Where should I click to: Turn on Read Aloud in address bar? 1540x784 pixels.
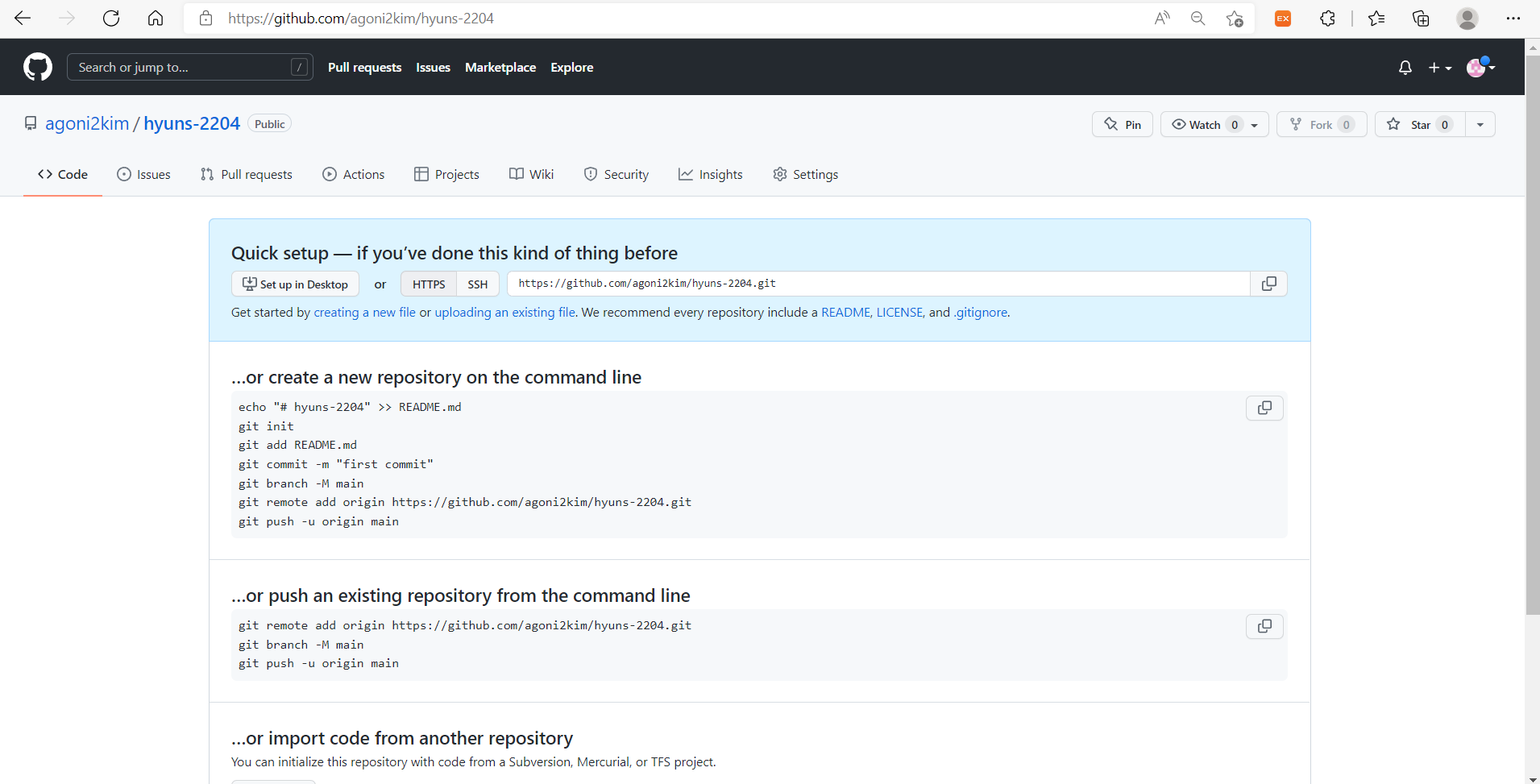[1162, 18]
